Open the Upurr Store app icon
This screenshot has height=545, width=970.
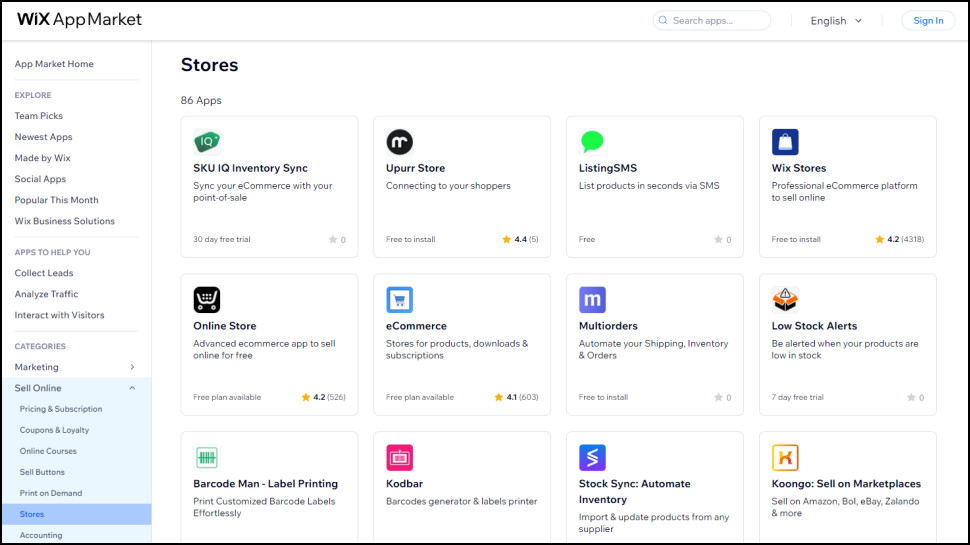point(399,142)
